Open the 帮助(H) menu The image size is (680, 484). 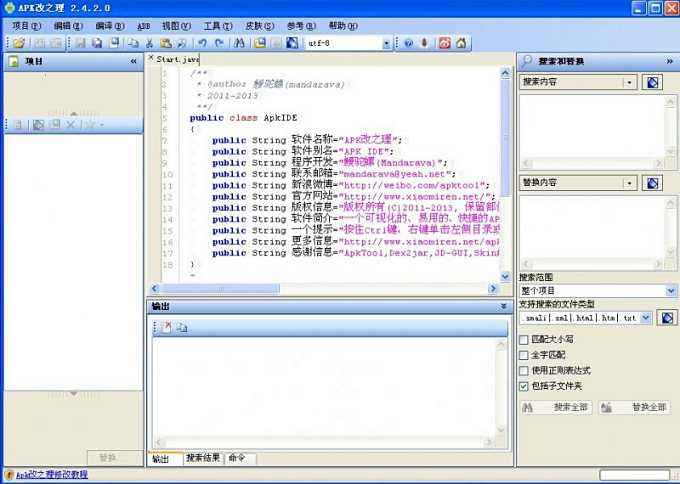(x=343, y=26)
